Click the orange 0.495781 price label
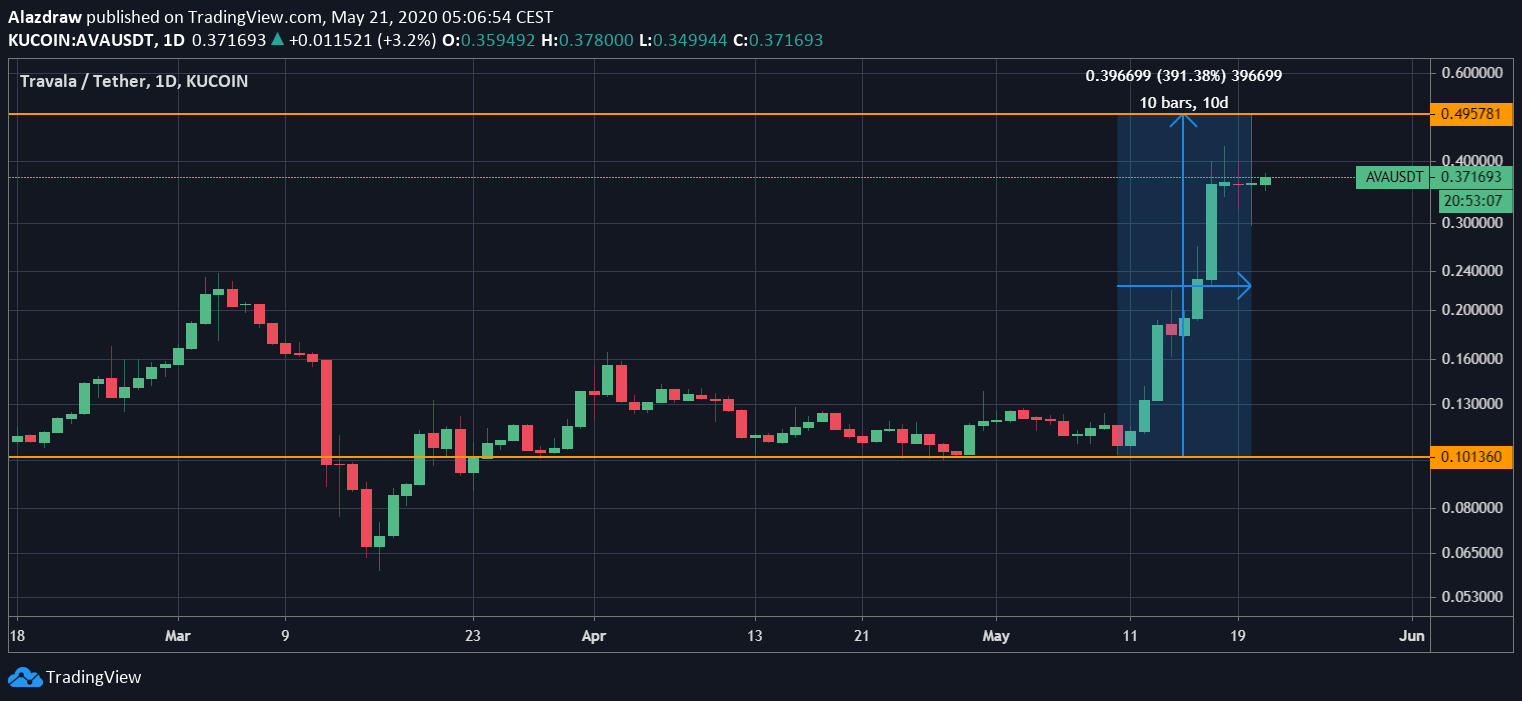 point(1473,114)
